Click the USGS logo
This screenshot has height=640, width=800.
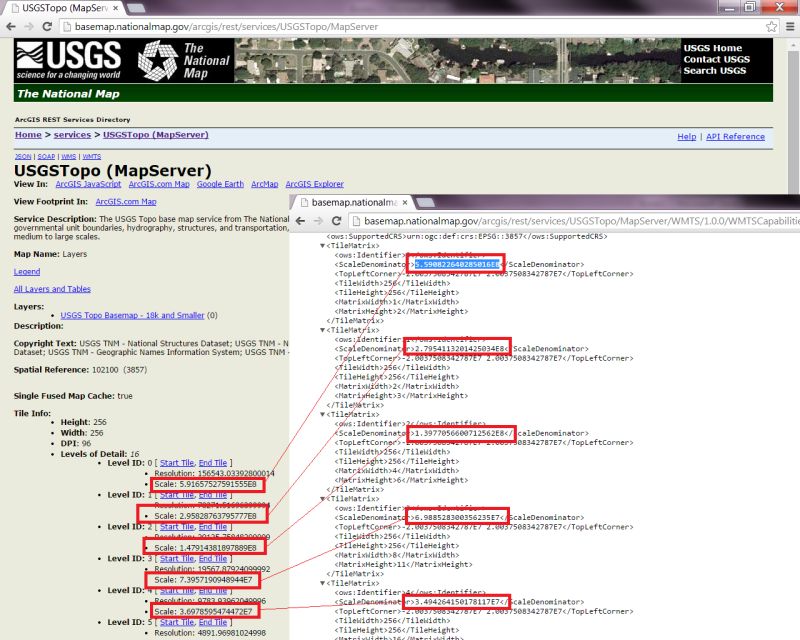(x=68, y=60)
